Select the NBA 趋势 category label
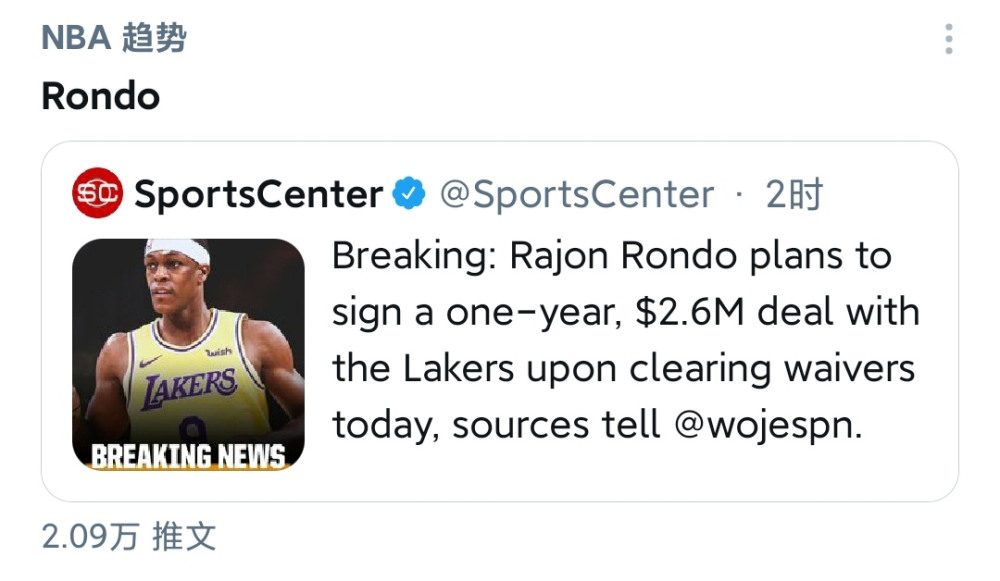This screenshot has height=581, width=1000. coord(114,38)
